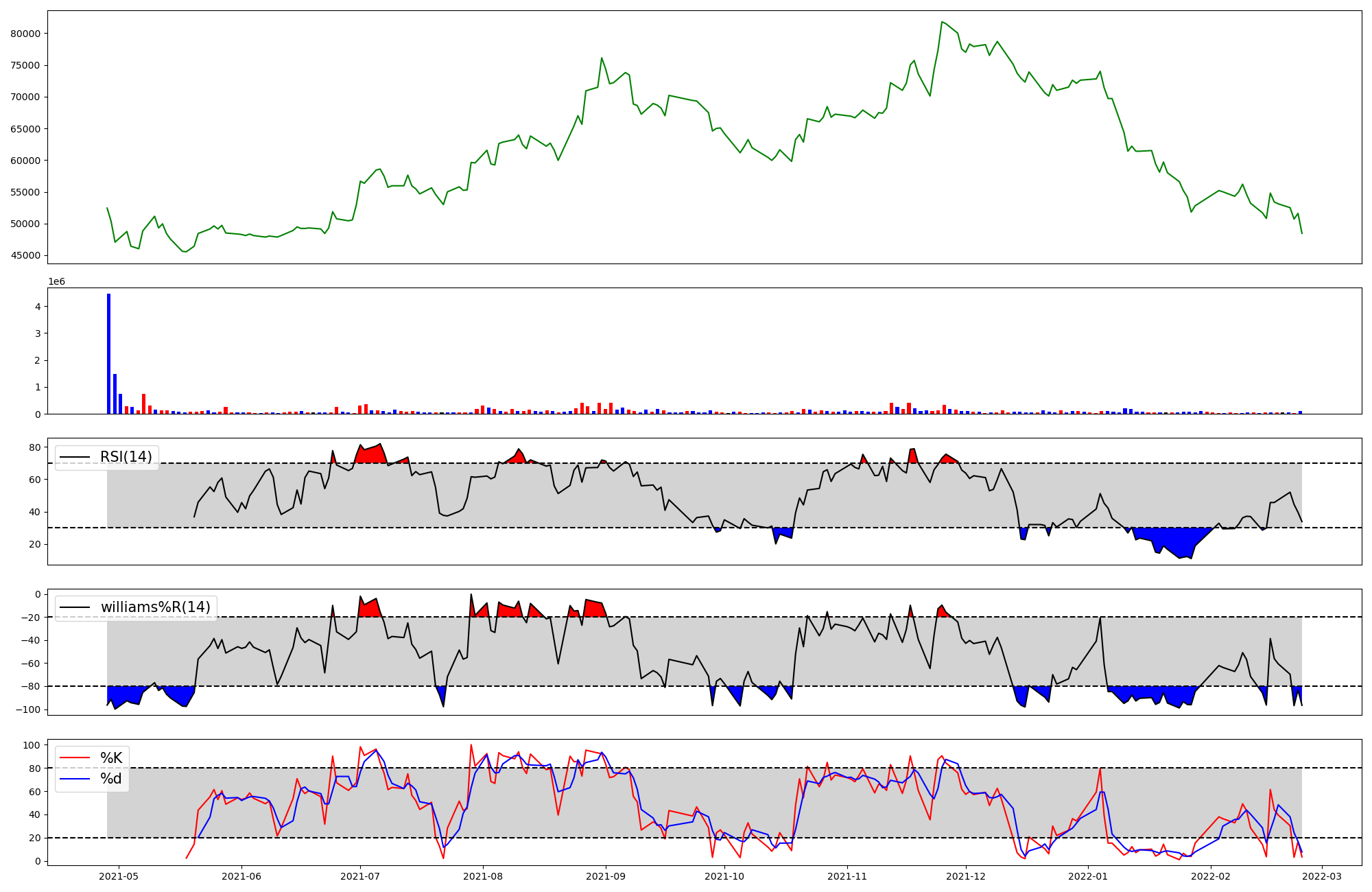Click the 2021-09 x-axis date label
The height and width of the screenshot is (892, 1372).
click(606, 876)
